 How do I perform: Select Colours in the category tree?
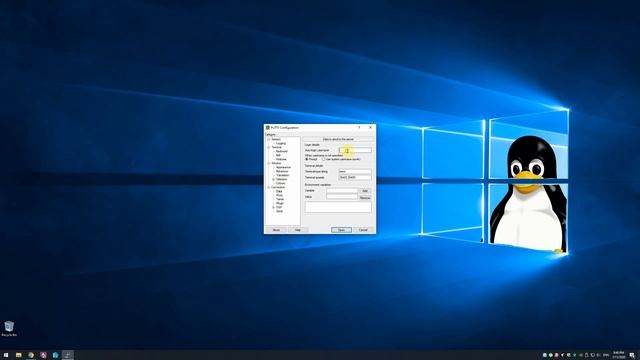point(280,183)
